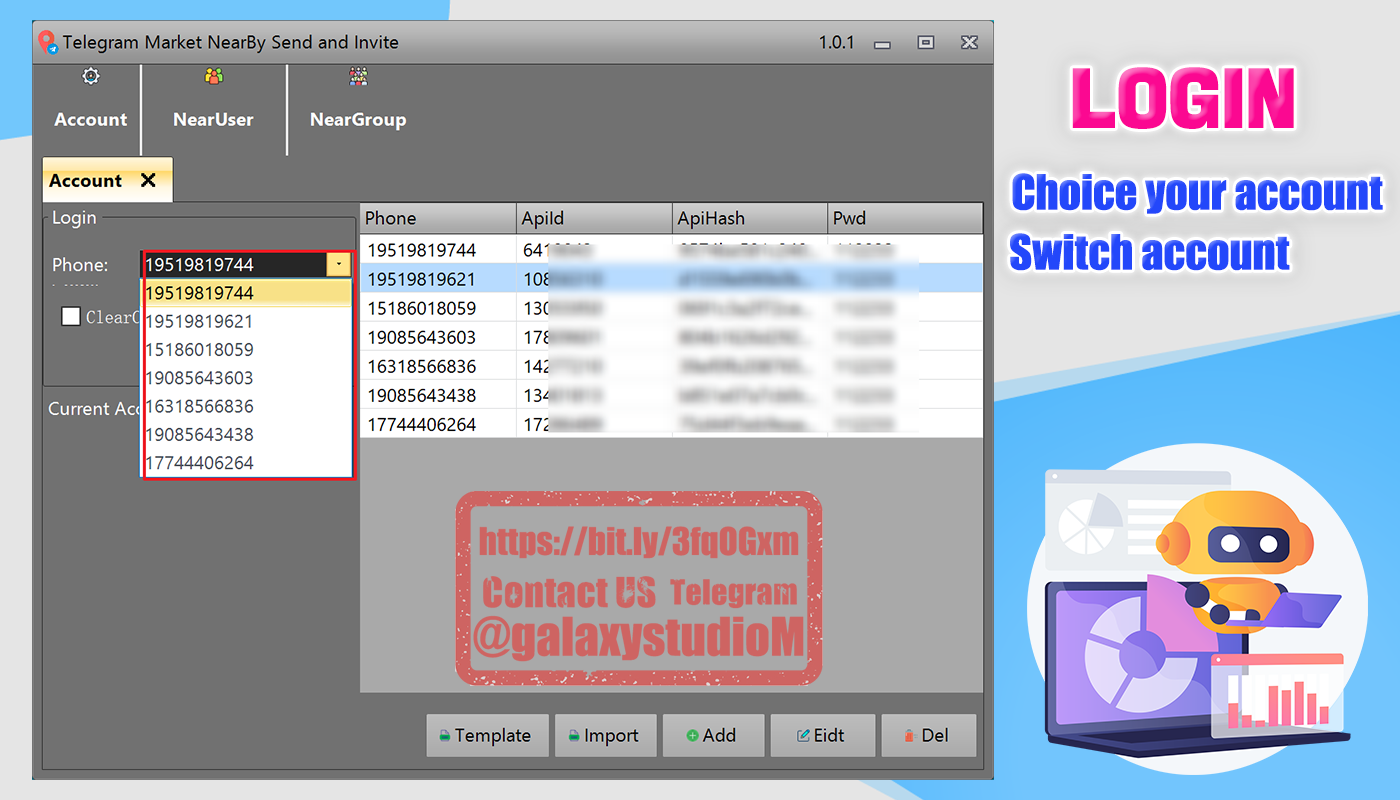Toggle the ClearC checkbox
Viewport: 1400px width, 800px height.
point(71,316)
